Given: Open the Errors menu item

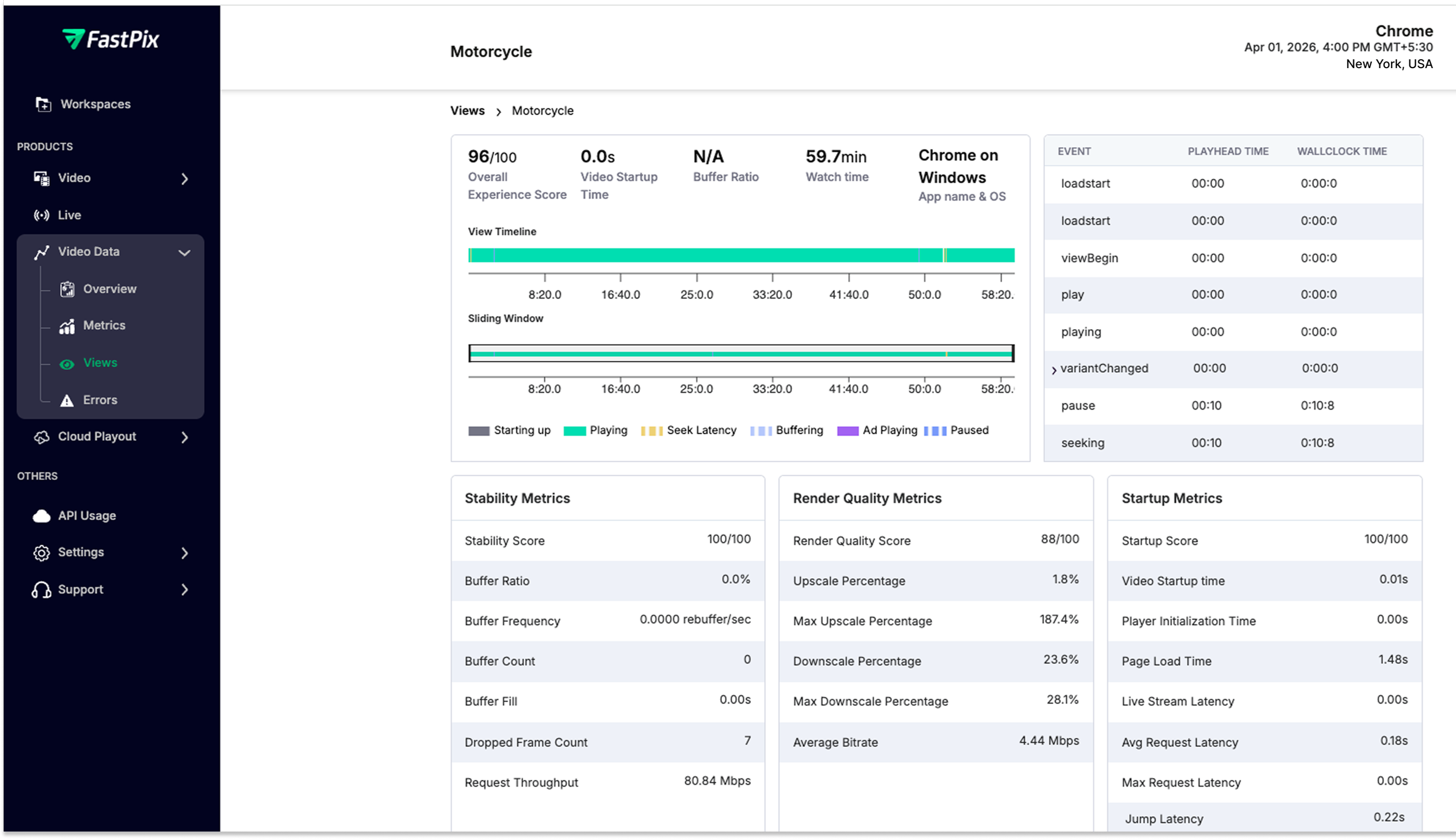Looking at the screenshot, I should coord(100,400).
